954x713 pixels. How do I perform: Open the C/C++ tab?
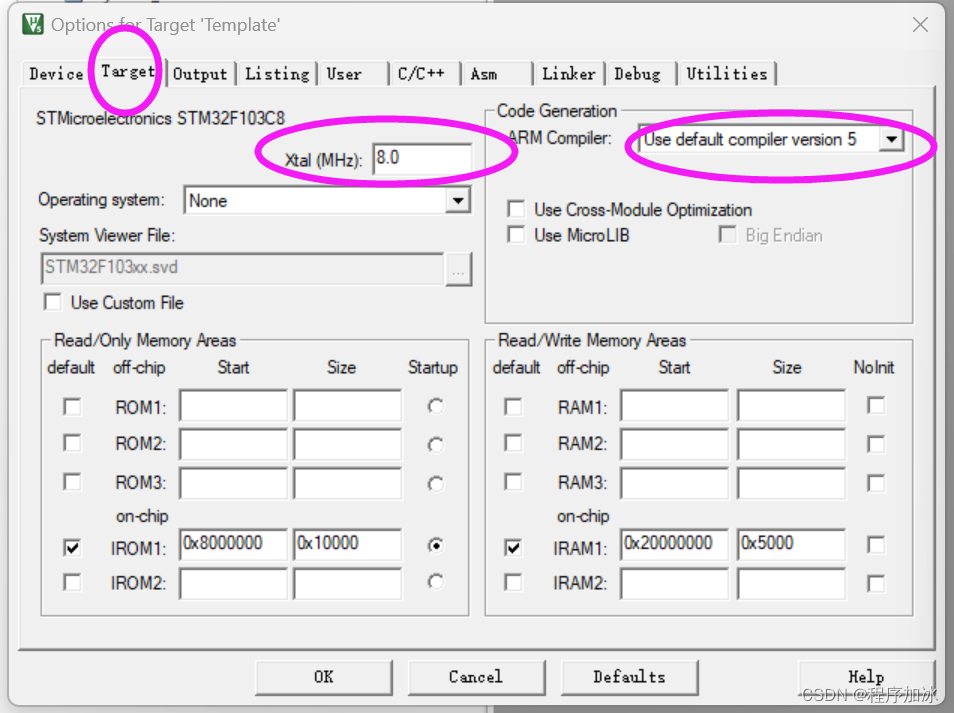(x=424, y=74)
